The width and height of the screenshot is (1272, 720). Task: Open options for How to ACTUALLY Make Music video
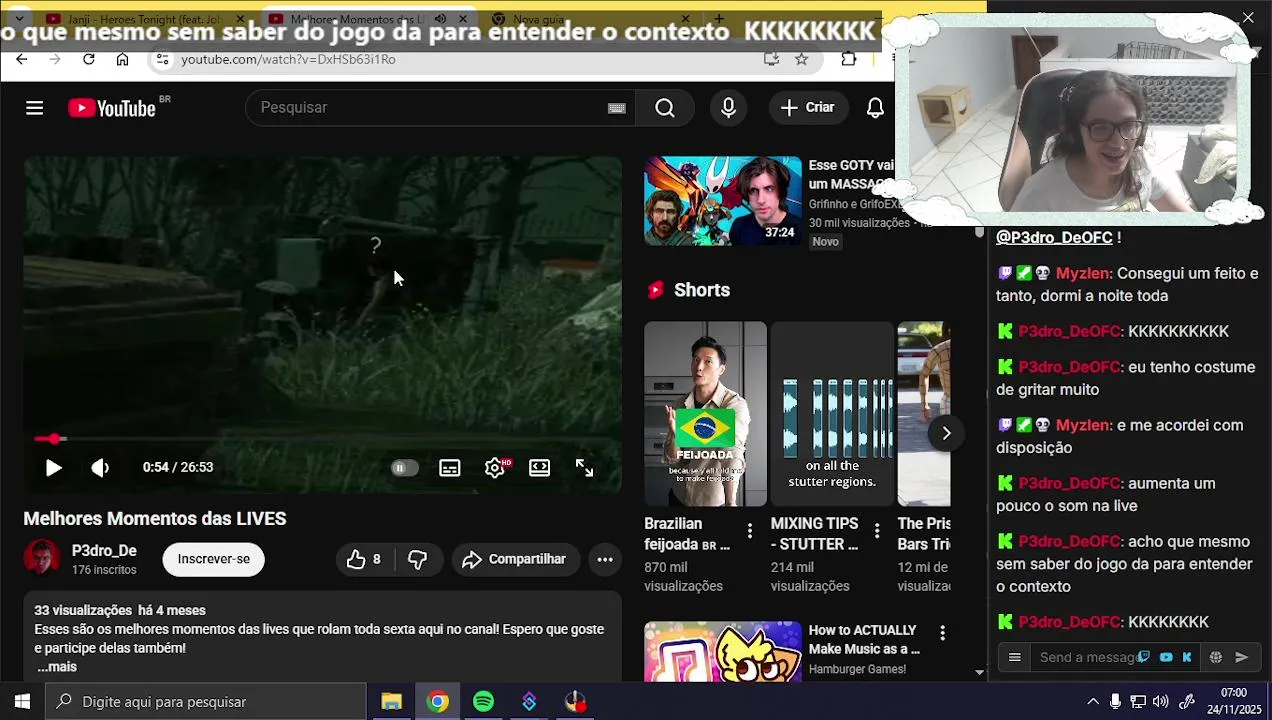[x=942, y=632]
